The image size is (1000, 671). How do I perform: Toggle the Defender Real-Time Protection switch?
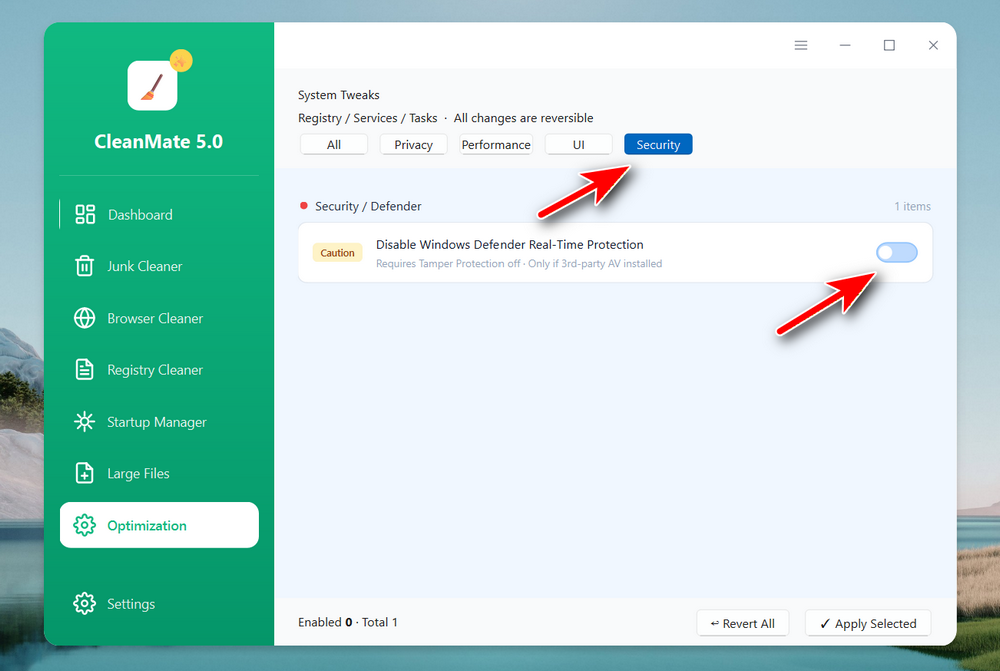pos(896,253)
